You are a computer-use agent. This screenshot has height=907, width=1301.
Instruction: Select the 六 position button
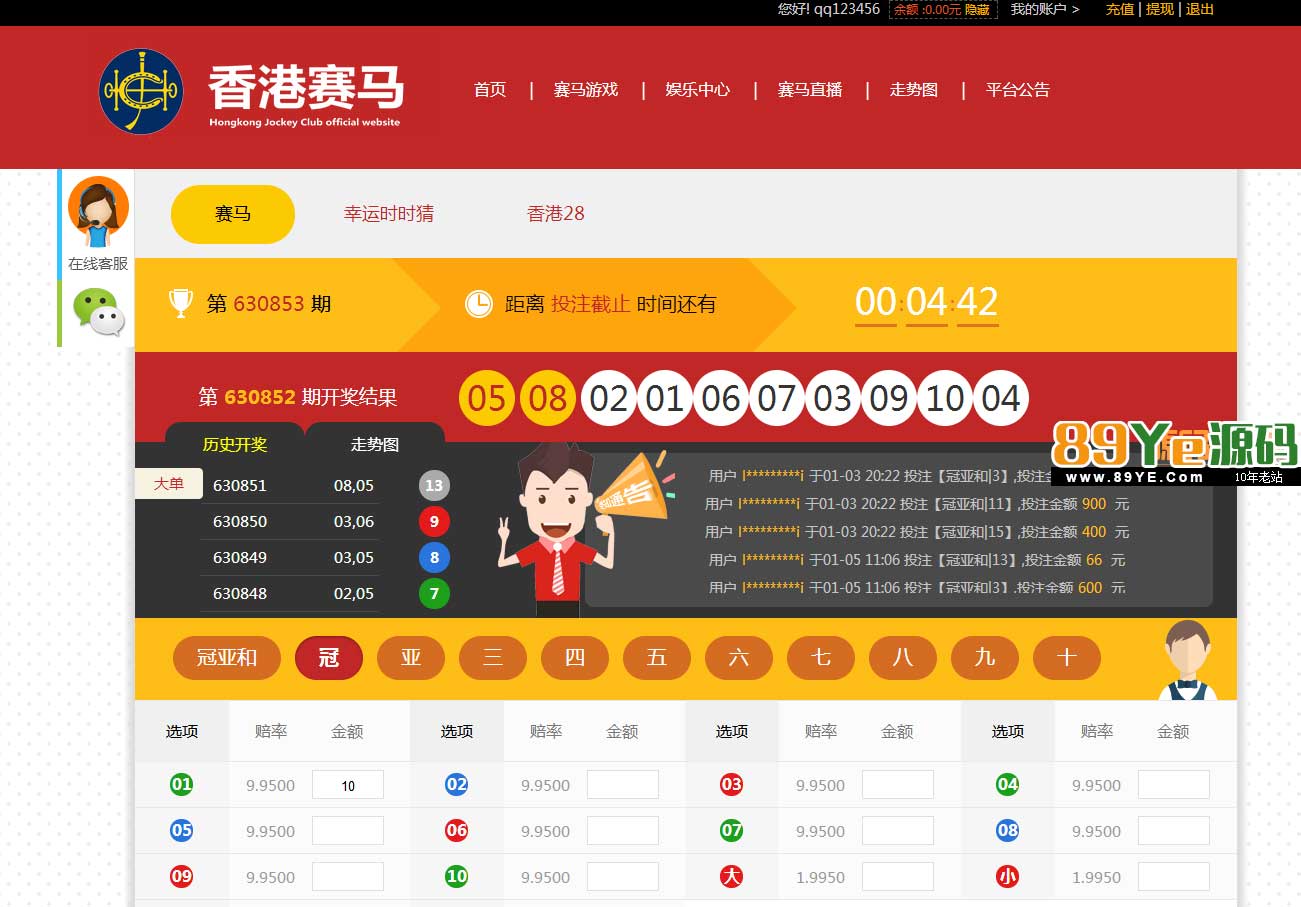[x=739, y=658]
